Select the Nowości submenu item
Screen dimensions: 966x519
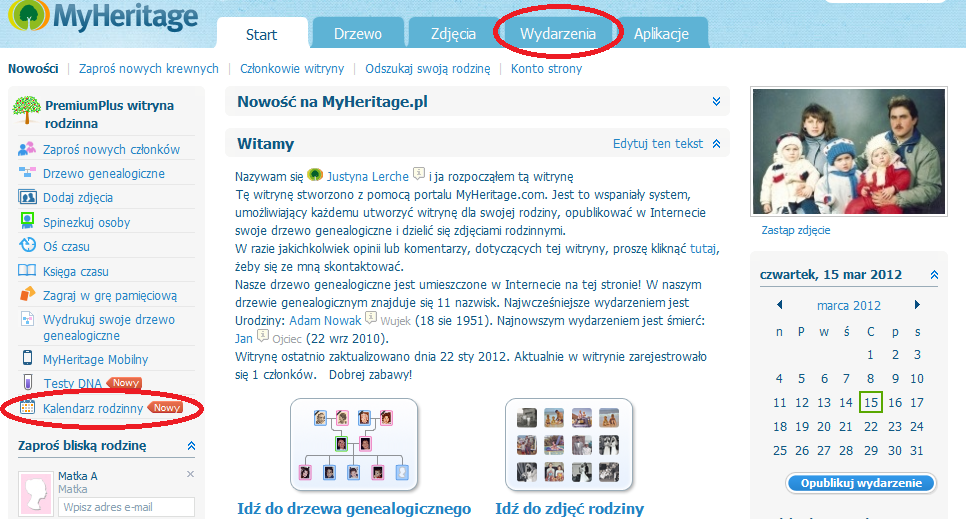click(33, 68)
